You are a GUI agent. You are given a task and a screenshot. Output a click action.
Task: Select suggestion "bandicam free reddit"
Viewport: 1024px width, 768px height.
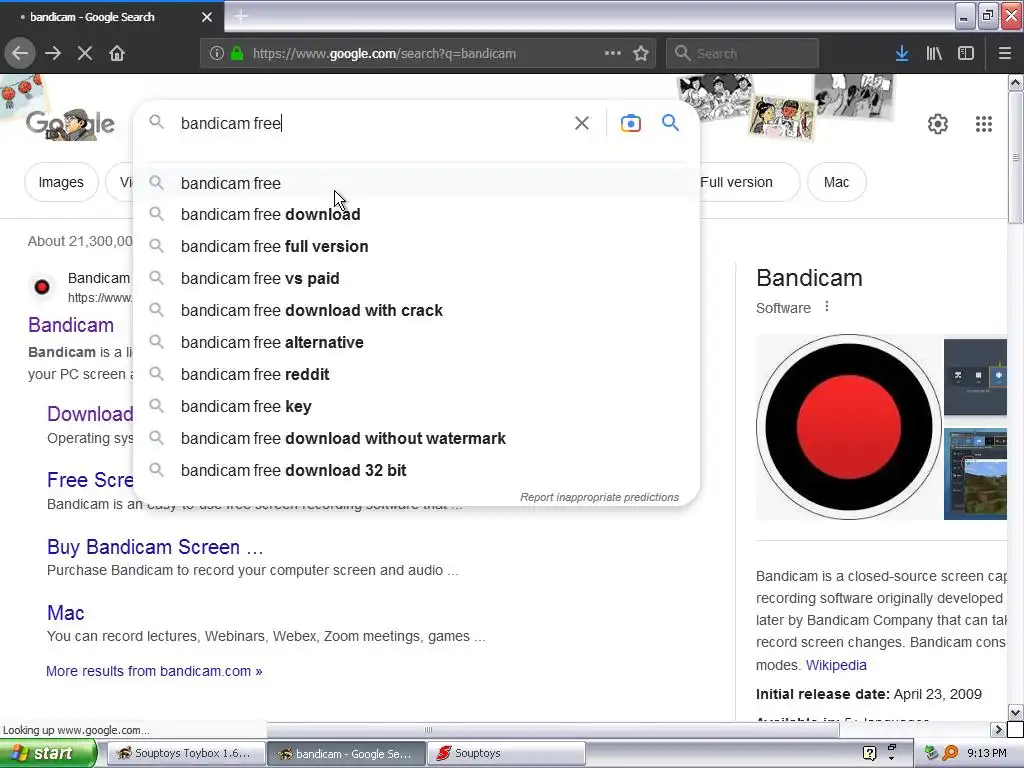(416, 374)
